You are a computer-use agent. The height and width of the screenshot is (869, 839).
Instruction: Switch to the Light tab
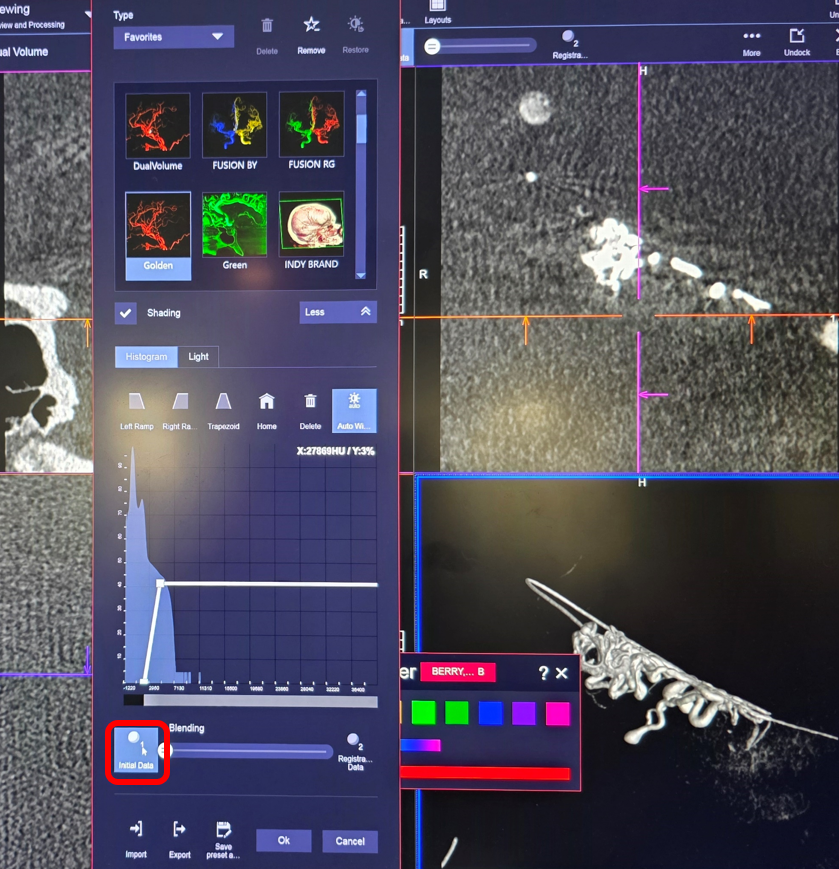[x=199, y=356]
